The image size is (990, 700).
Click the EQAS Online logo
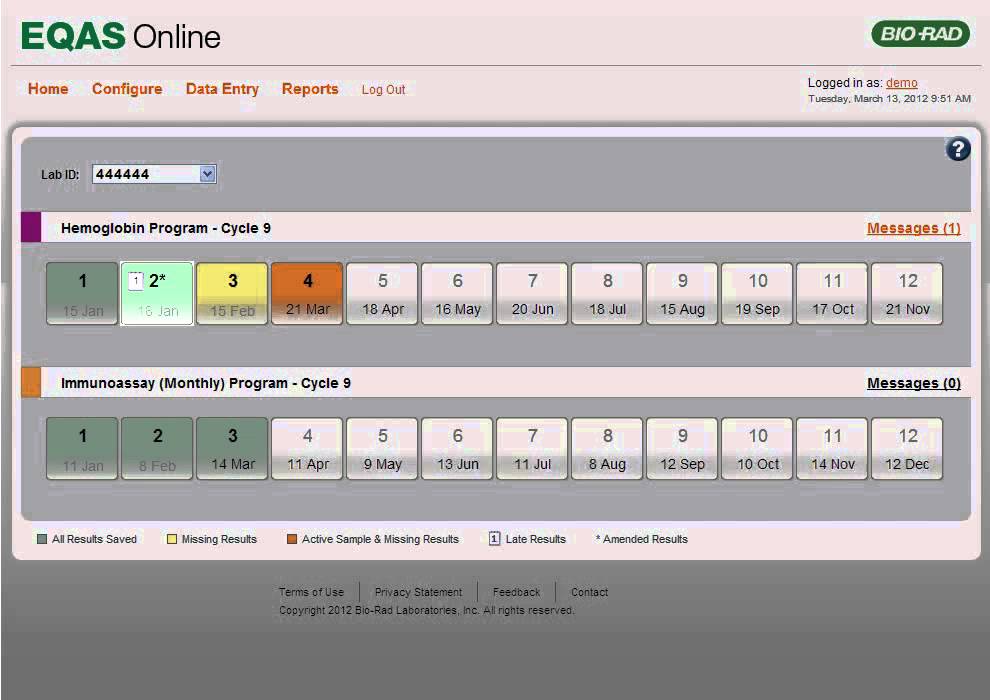click(121, 36)
